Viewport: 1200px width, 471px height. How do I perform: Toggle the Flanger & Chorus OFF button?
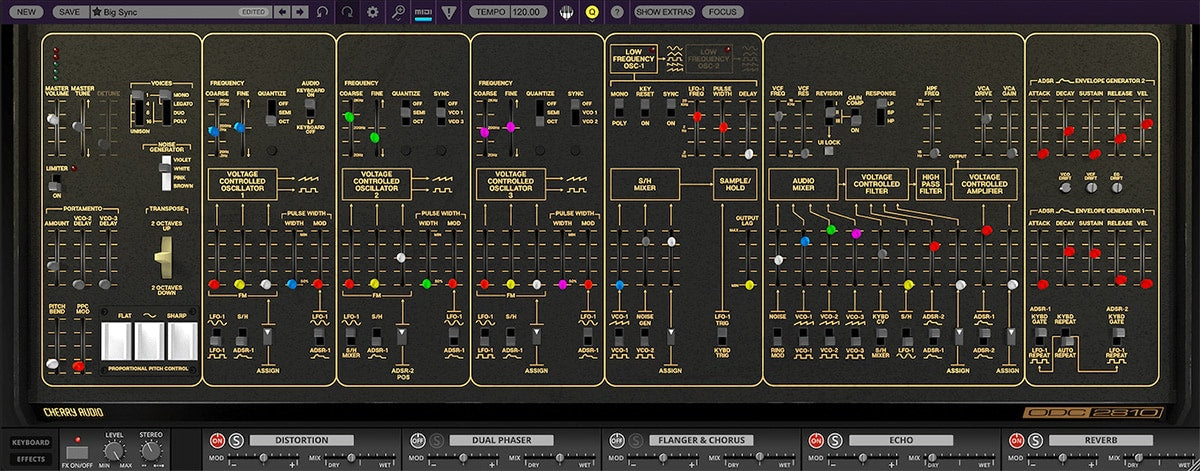click(x=617, y=440)
